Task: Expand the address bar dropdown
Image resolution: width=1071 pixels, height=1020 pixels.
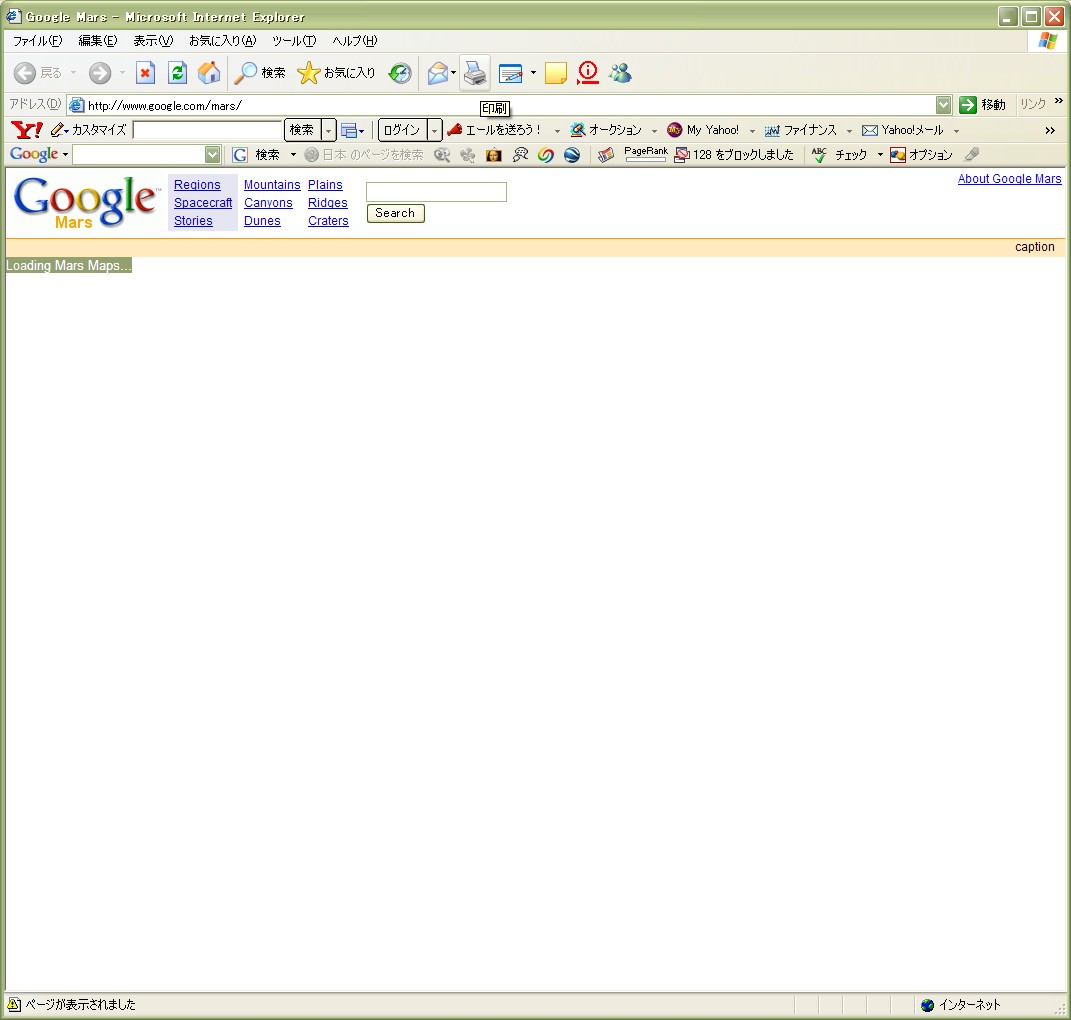Action: (x=943, y=105)
